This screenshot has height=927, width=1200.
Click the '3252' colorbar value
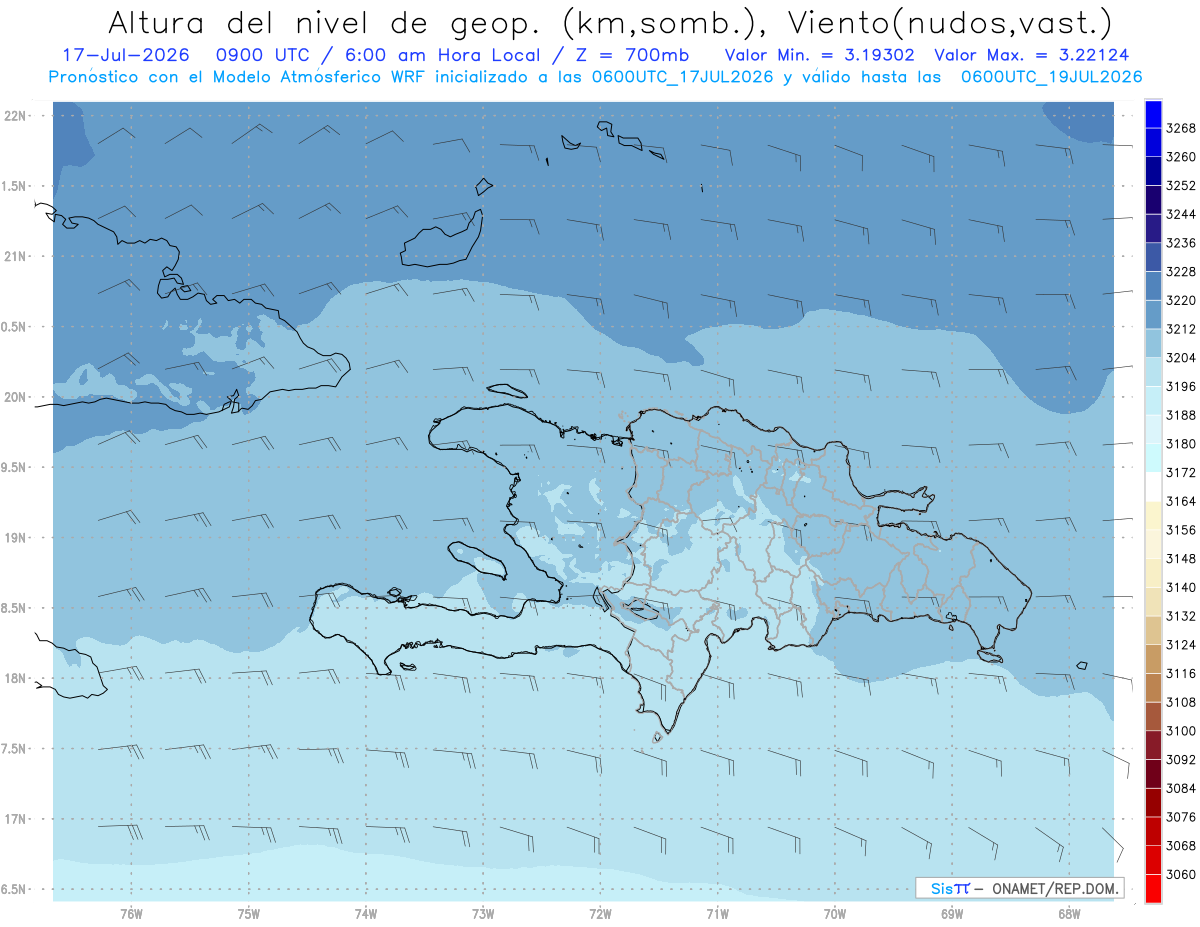coord(1181,186)
